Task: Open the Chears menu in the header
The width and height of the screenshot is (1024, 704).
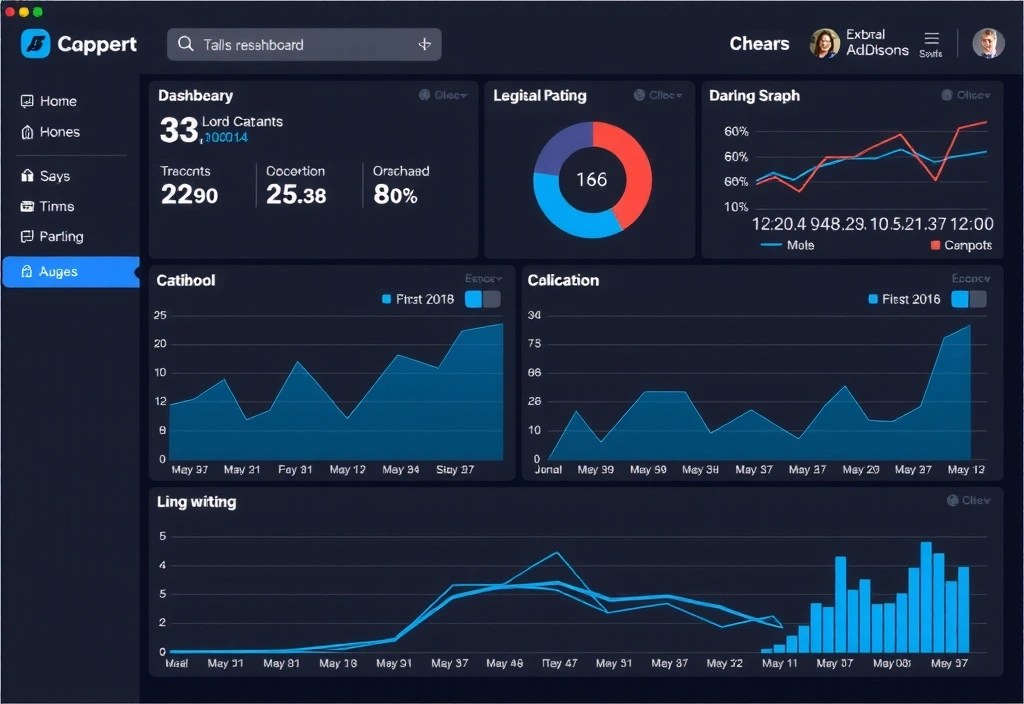Action: (x=758, y=44)
